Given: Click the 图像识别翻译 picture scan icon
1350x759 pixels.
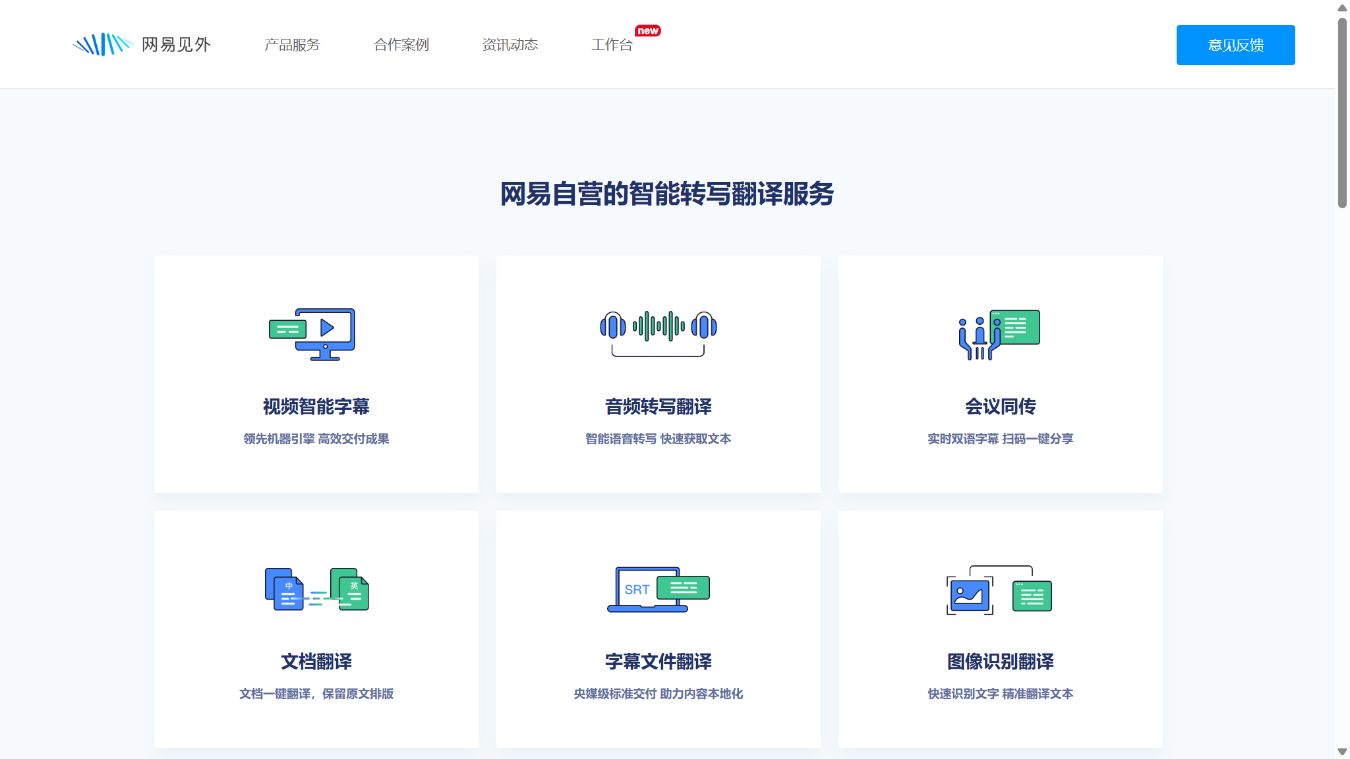Looking at the screenshot, I should [x=999, y=590].
